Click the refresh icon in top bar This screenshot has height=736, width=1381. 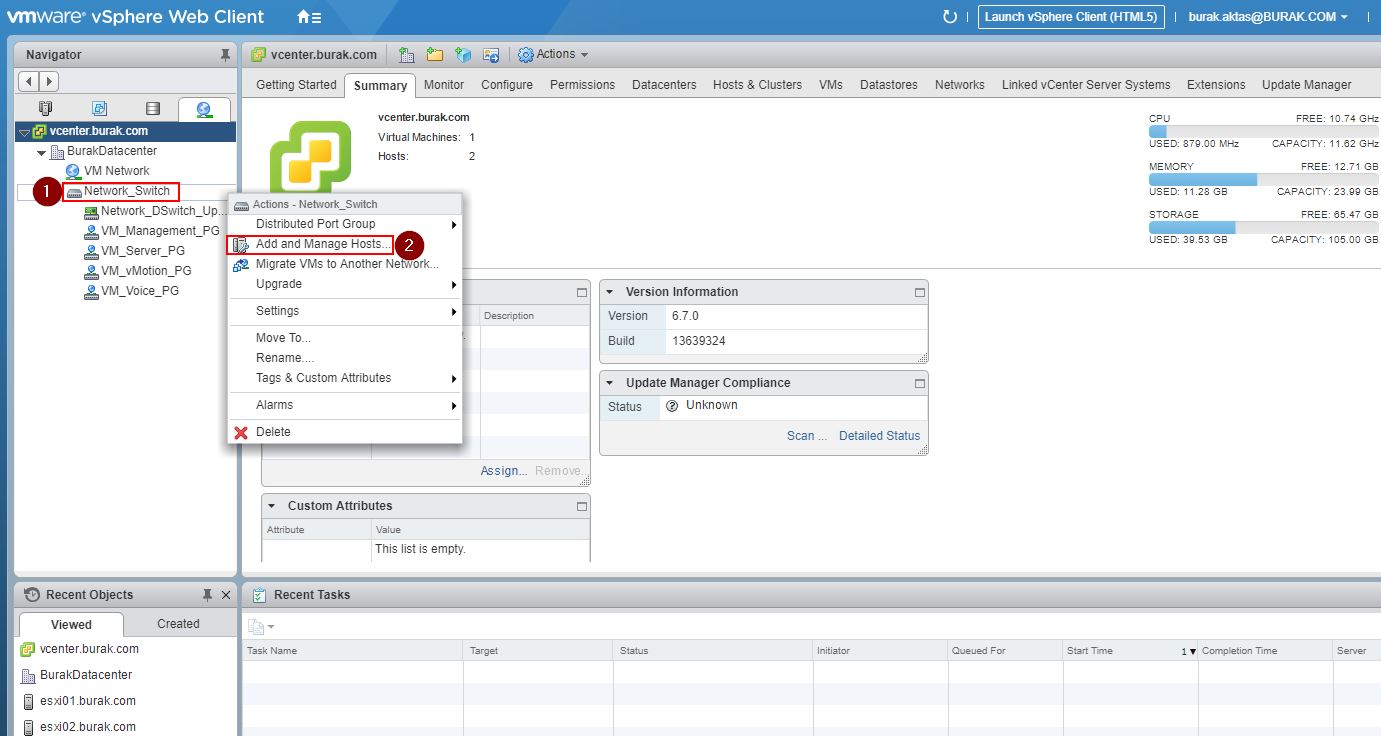click(x=950, y=17)
